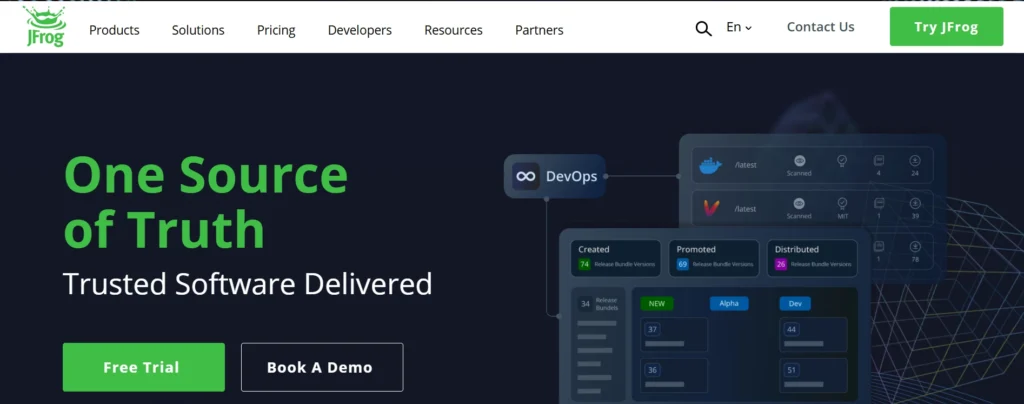The width and height of the screenshot is (1024, 404).
Task: Click the DevOps infinity icon
Action: pos(526,176)
